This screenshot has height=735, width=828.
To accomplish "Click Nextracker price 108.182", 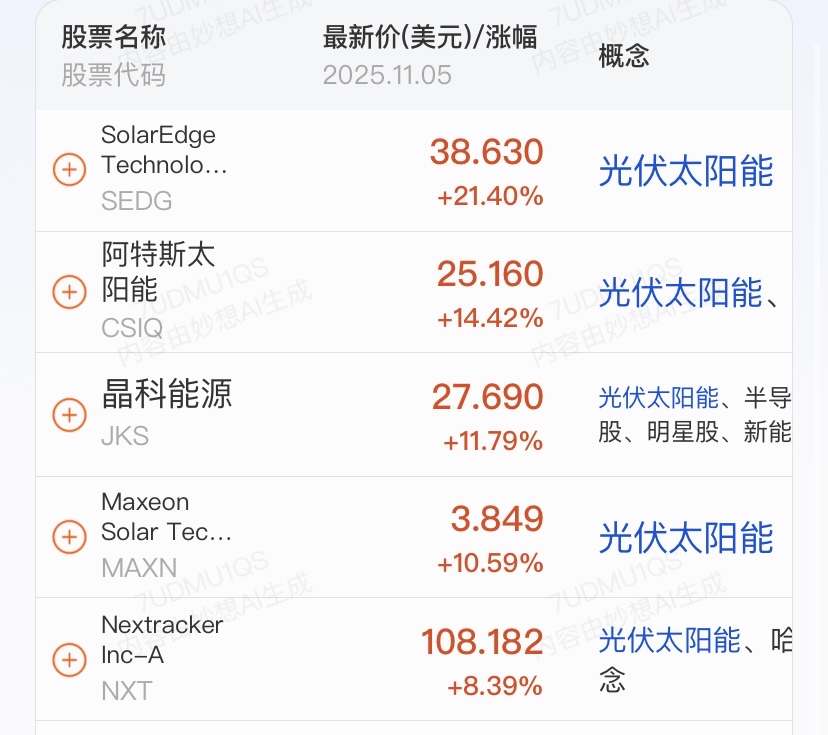I will [x=481, y=642].
